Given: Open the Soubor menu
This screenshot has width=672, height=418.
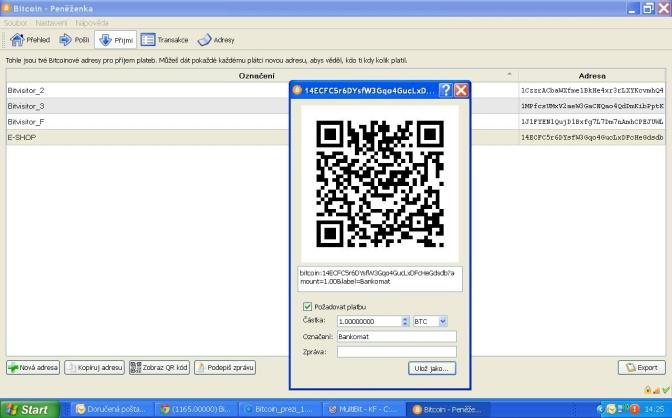Looking at the screenshot, I should coord(15,23).
